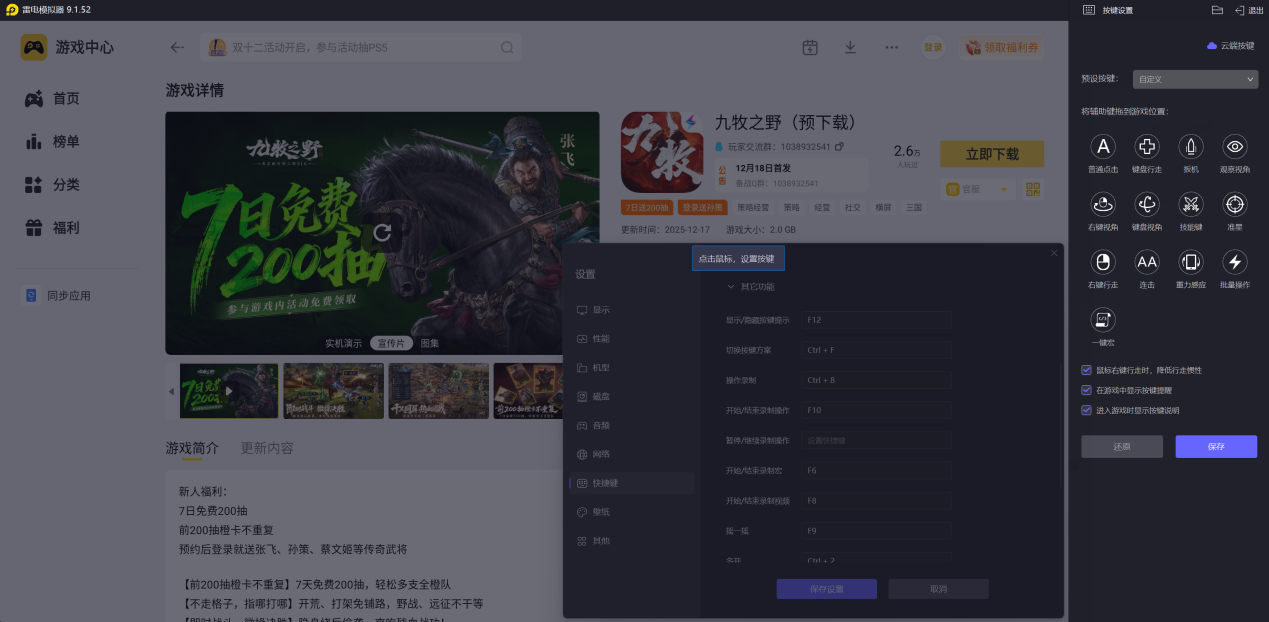
Task: Open the key config folder icon
Action: 1217,10
